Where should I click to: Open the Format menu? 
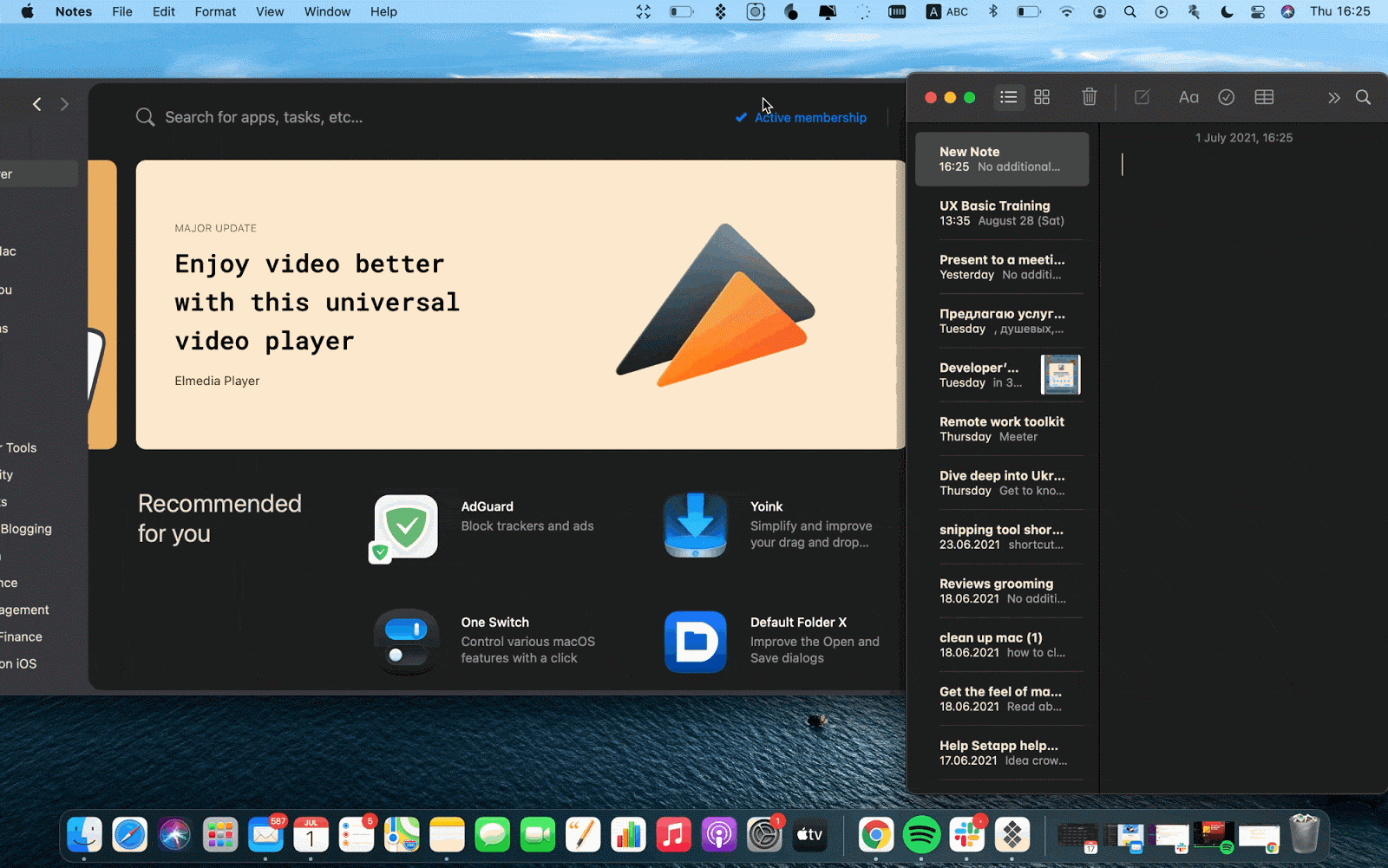[x=215, y=11]
